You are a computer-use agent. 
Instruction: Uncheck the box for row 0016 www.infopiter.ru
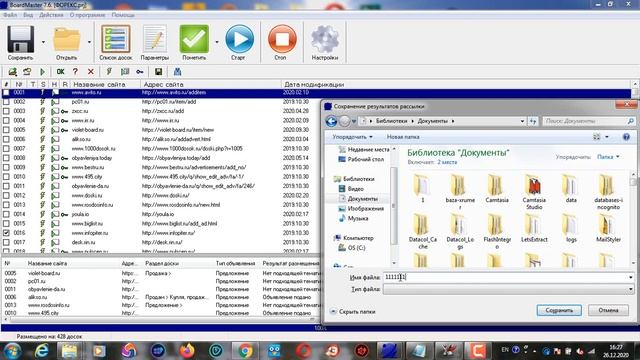tap(6, 233)
